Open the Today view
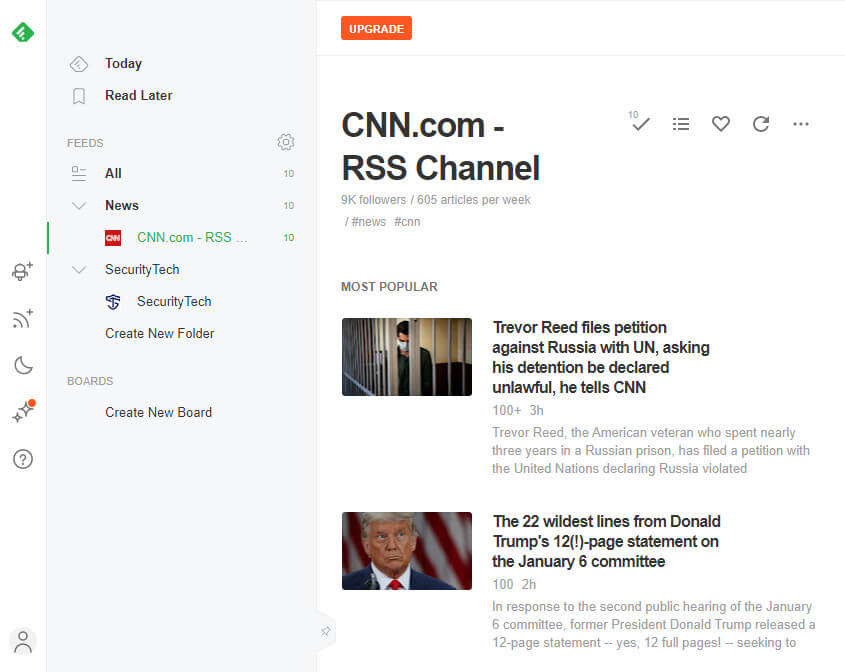845x672 pixels. 123,64
